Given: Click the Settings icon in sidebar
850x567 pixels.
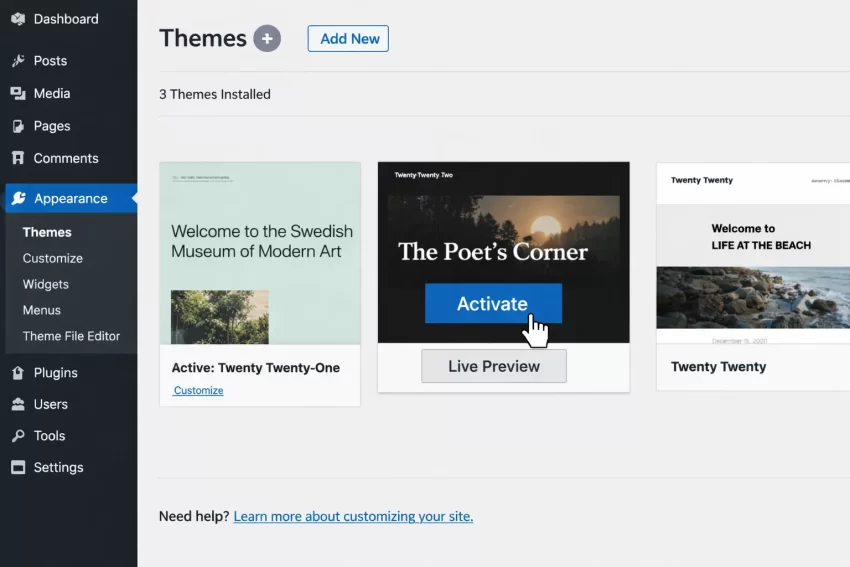Looking at the screenshot, I should click(x=18, y=467).
